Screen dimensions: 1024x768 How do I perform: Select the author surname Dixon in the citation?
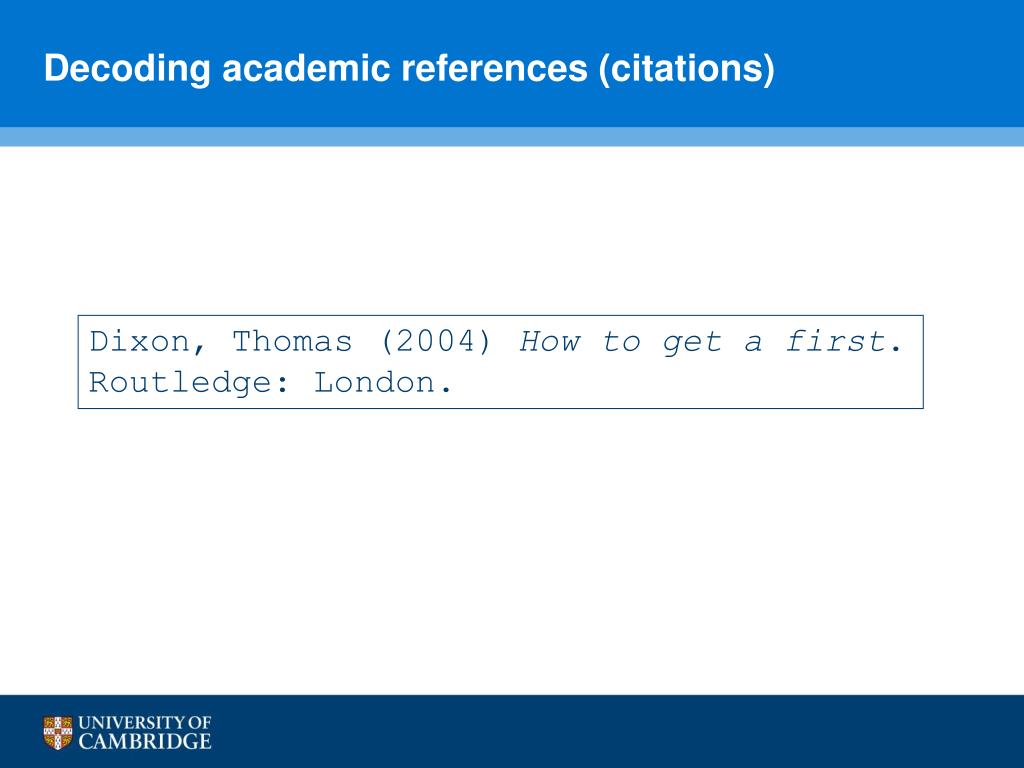tap(140, 342)
